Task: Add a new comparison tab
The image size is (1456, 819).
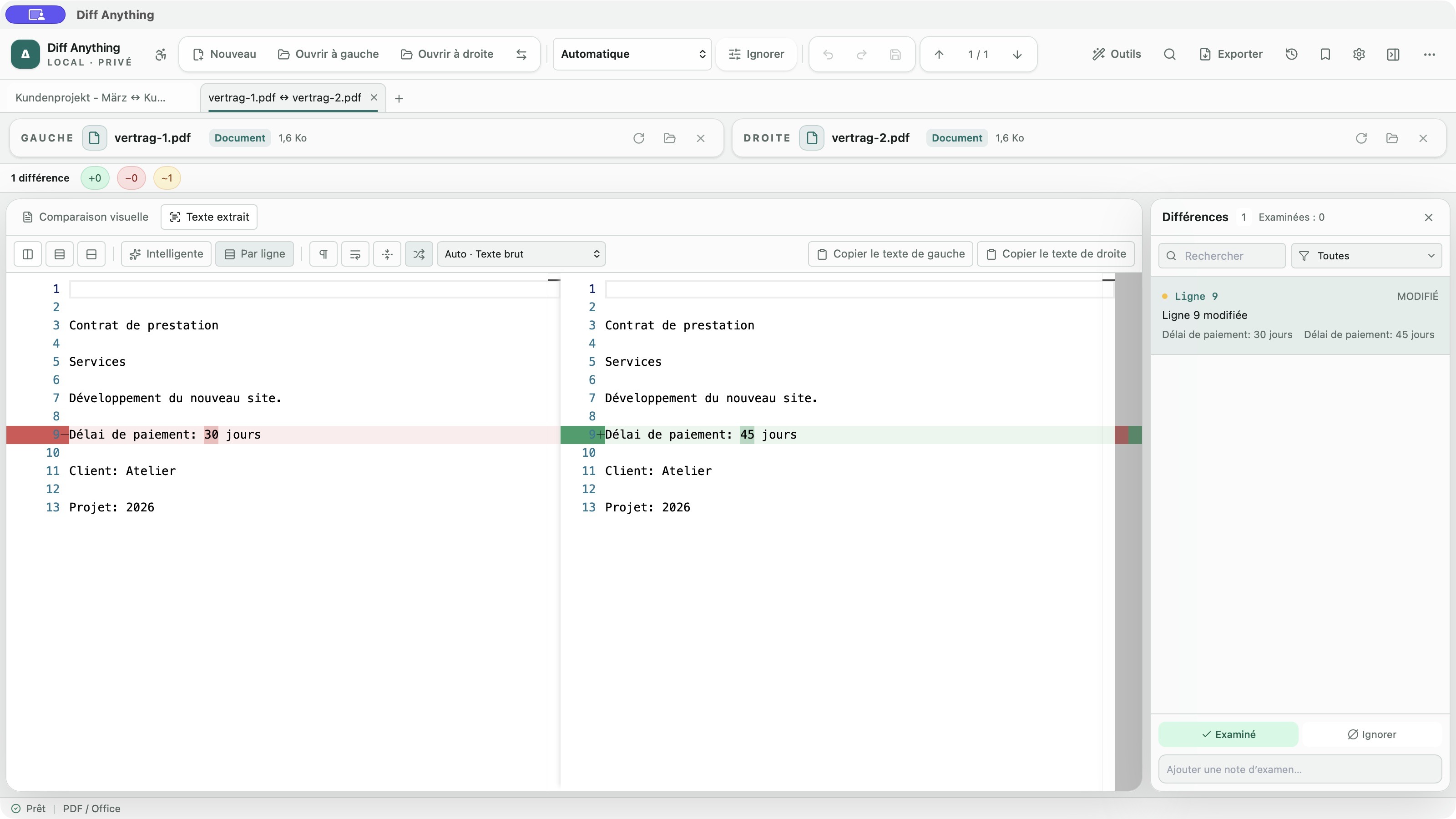Action: pyautogui.click(x=399, y=99)
